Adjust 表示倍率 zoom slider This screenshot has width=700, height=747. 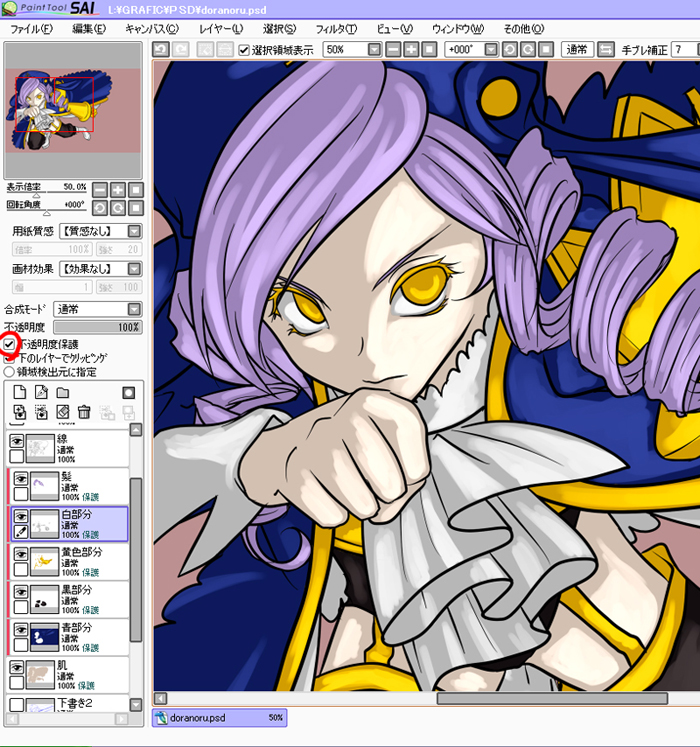click(46, 193)
